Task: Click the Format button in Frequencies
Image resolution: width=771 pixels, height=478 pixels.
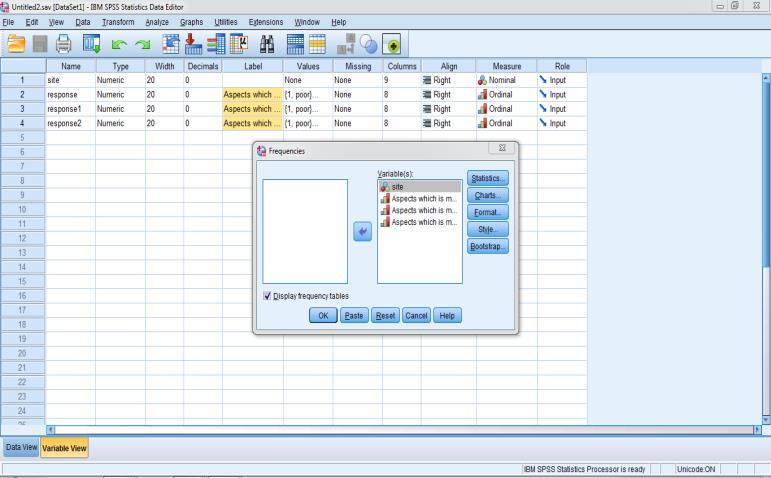Action: [487, 212]
